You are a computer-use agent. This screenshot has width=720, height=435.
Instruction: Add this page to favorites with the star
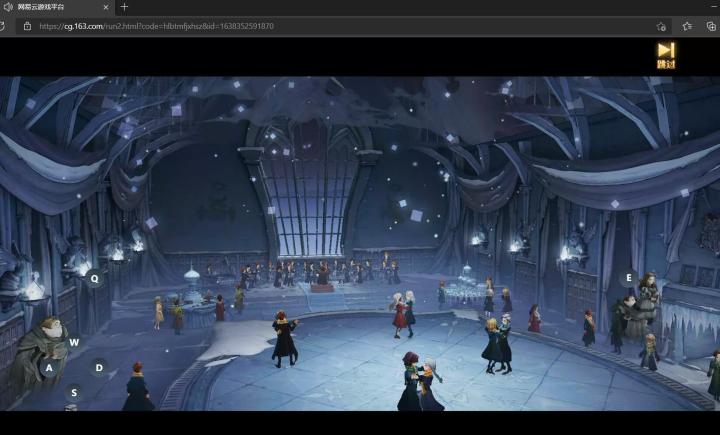click(661, 26)
